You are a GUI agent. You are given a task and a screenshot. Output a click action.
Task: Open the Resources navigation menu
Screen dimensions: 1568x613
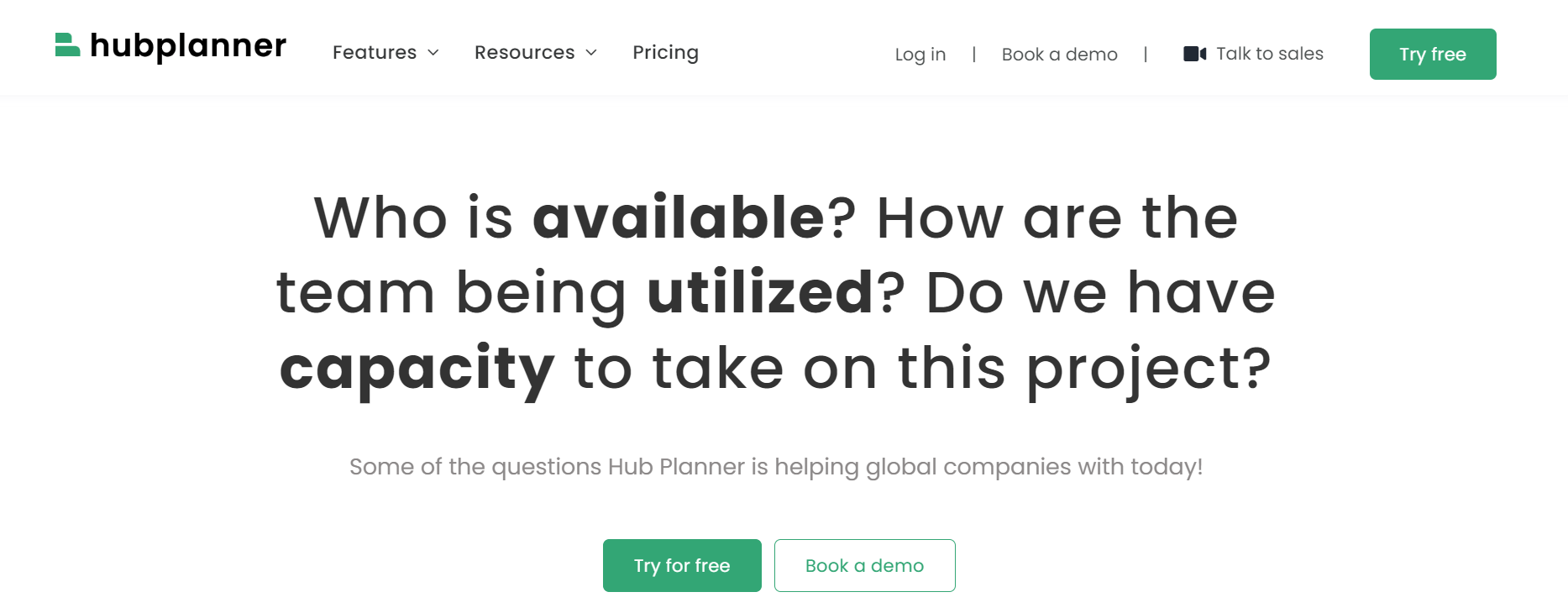click(x=525, y=52)
